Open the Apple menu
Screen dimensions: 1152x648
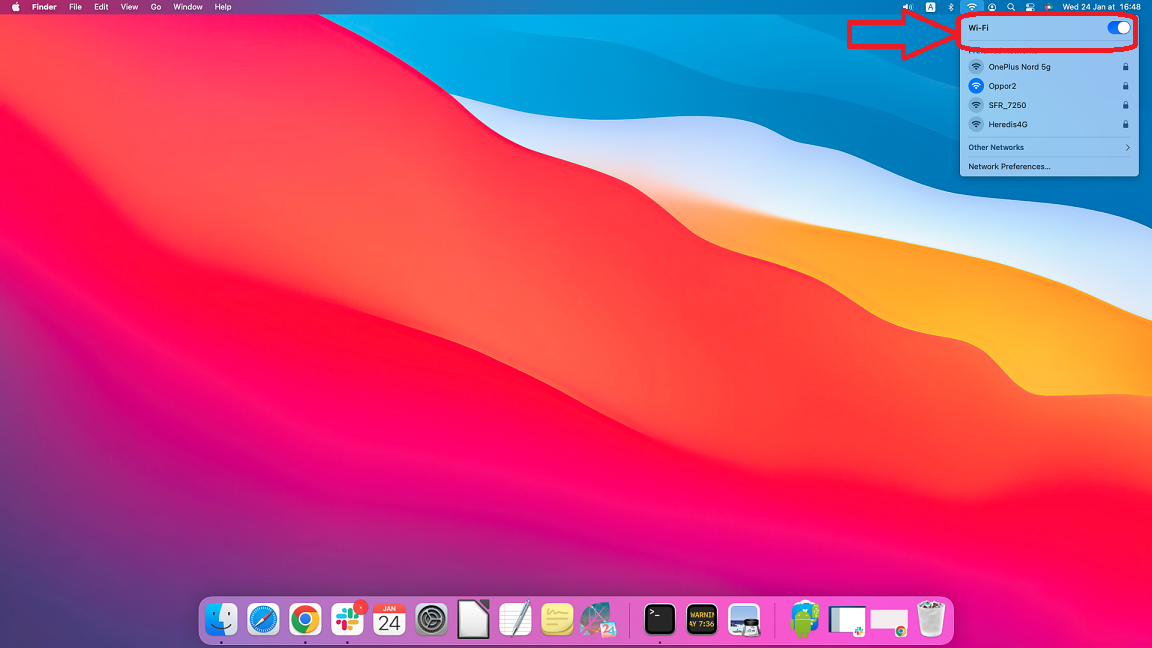tap(15, 7)
